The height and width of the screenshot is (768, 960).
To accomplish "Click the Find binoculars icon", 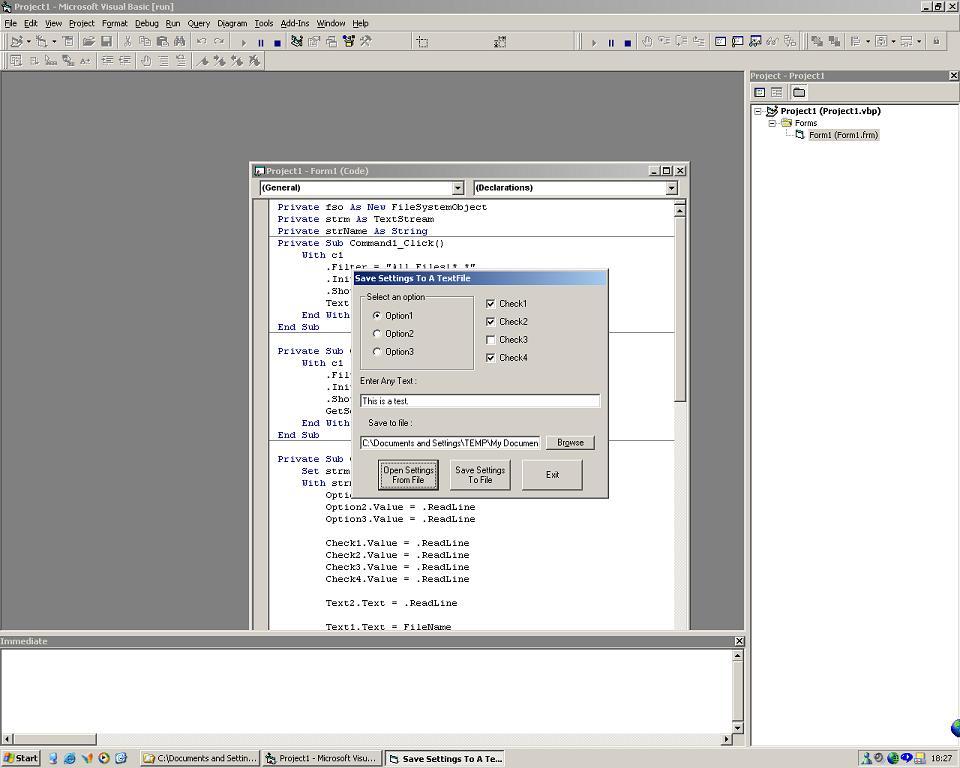I will pos(179,42).
